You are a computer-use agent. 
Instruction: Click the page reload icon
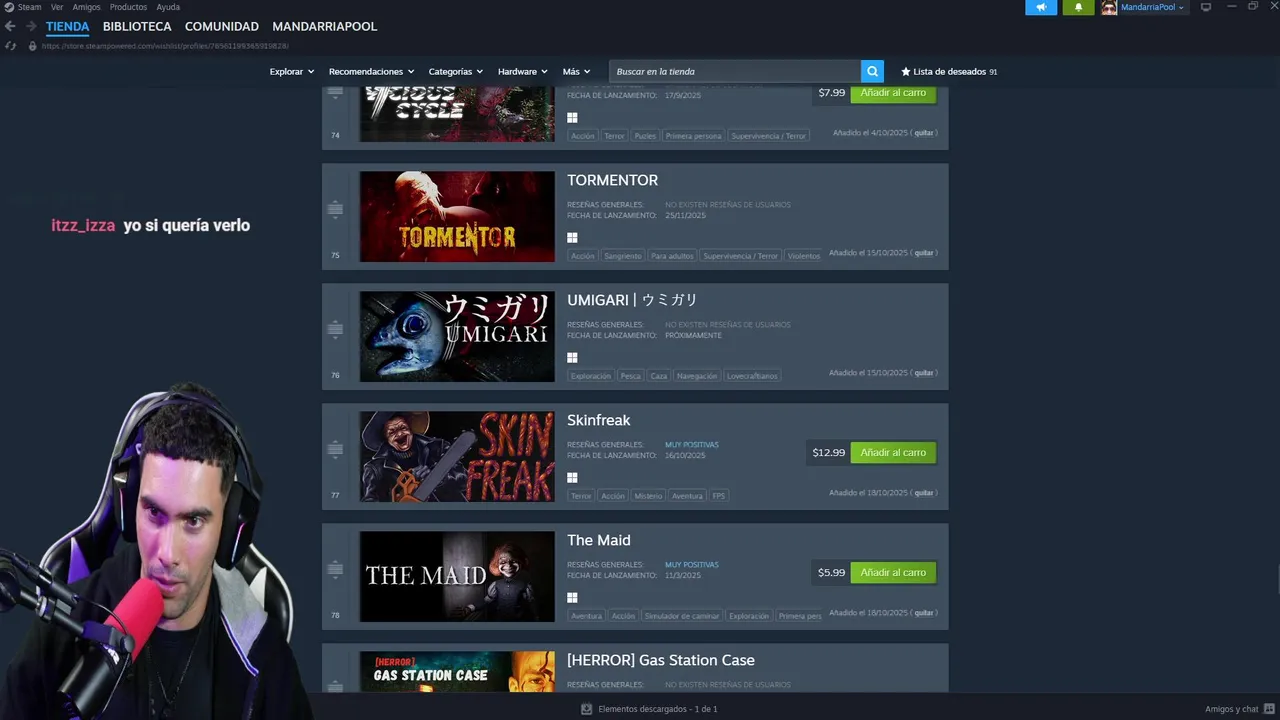point(10,45)
